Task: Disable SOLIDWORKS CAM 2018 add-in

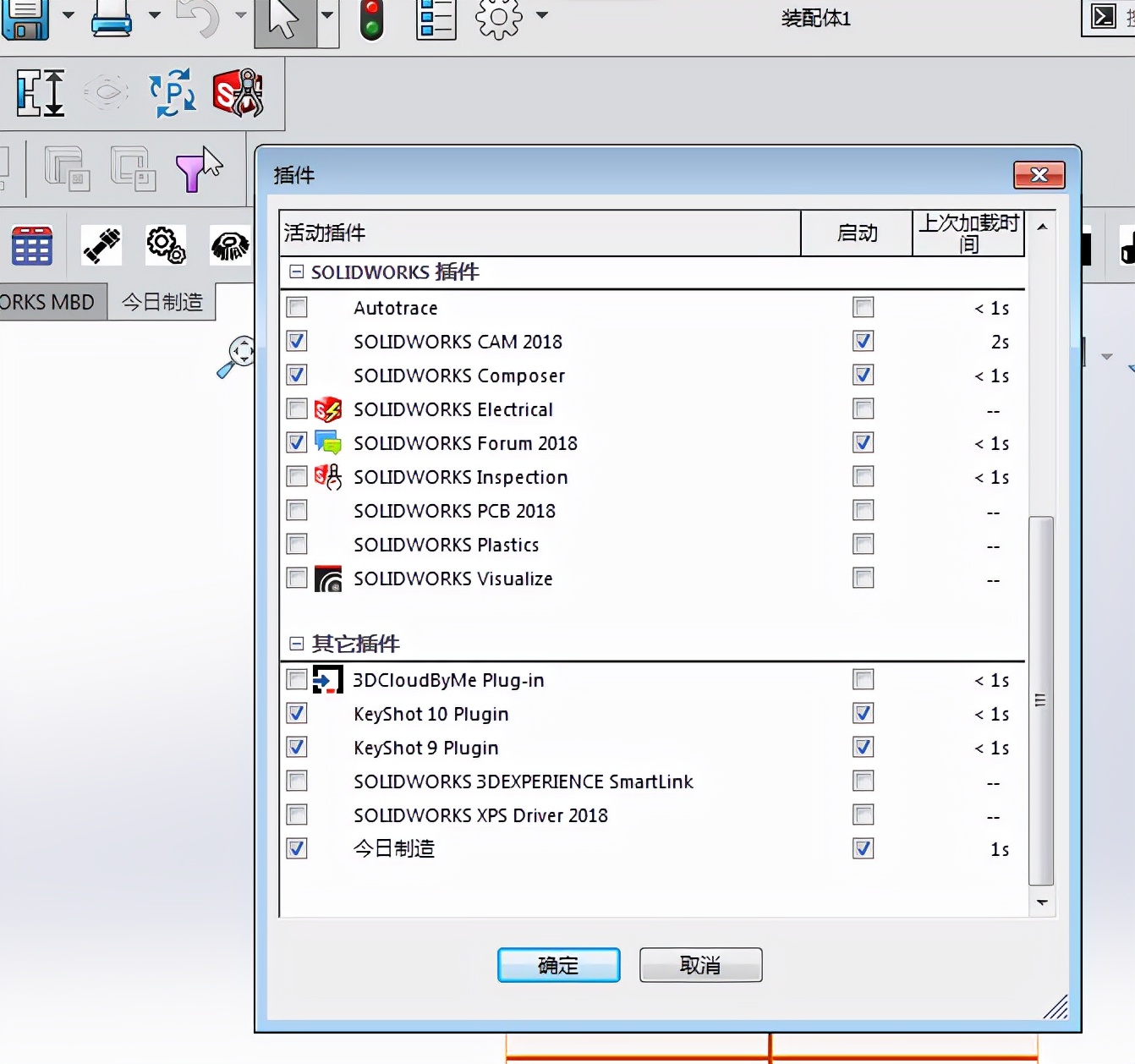Action: [297, 342]
